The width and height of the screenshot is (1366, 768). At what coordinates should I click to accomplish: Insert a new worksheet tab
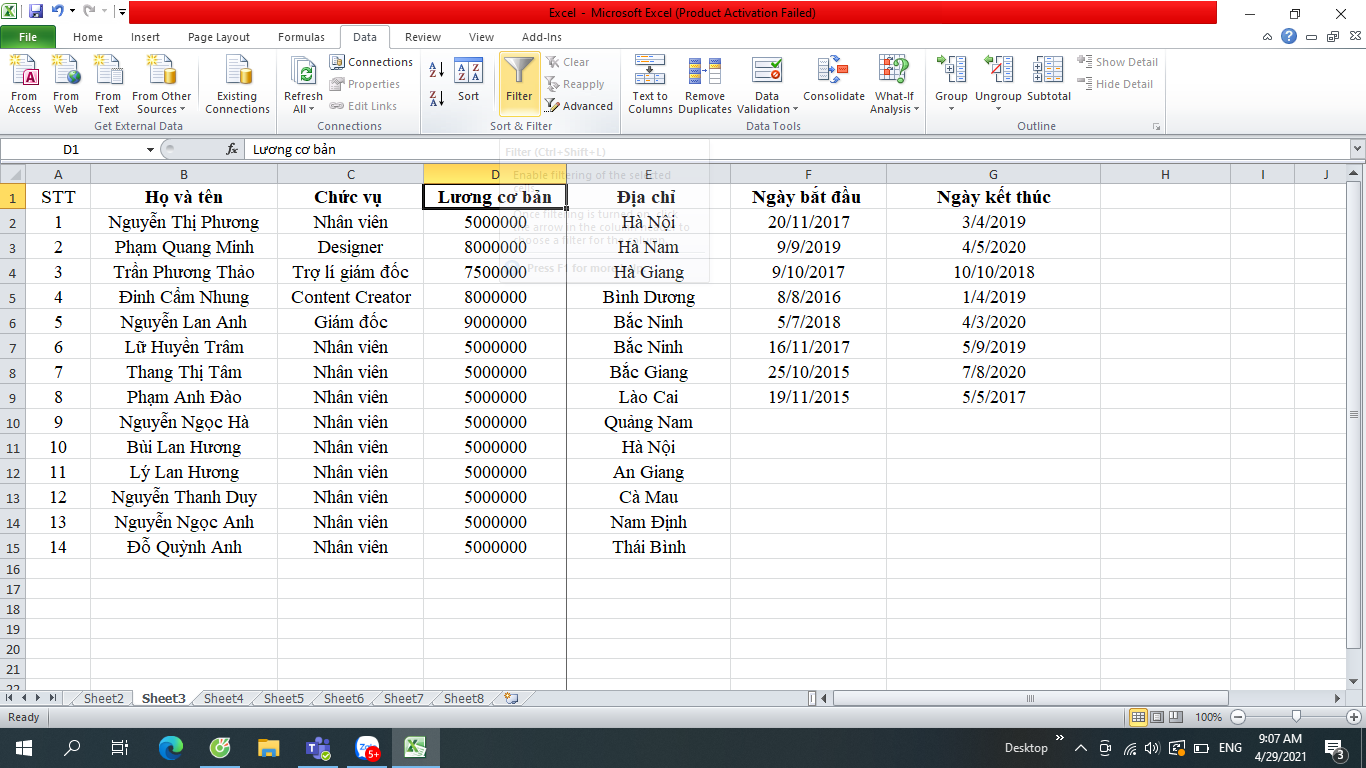point(511,698)
